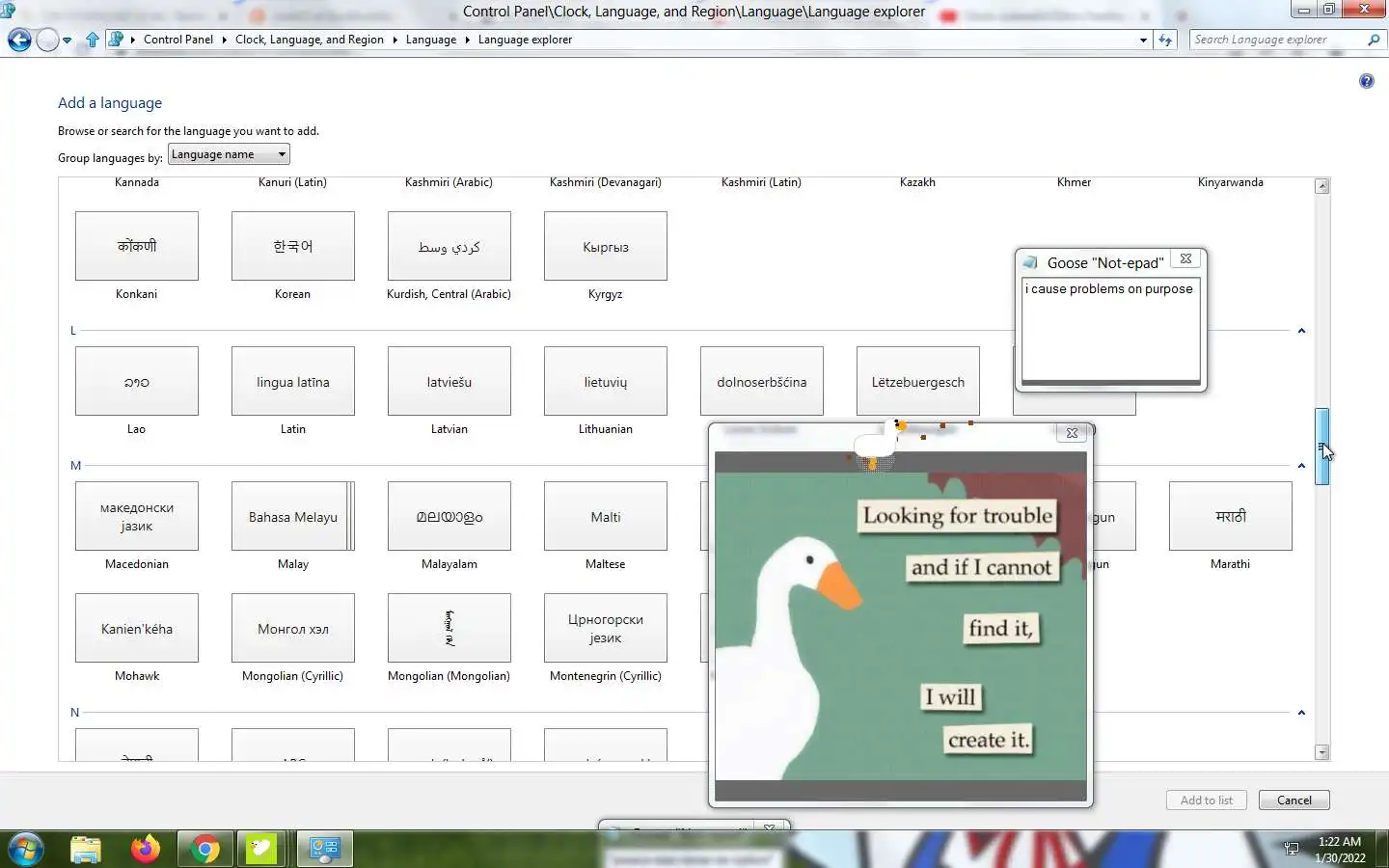The width and height of the screenshot is (1389, 868).
Task: Select the Bahasa Melayu tile
Action: pyautogui.click(x=293, y=516)
